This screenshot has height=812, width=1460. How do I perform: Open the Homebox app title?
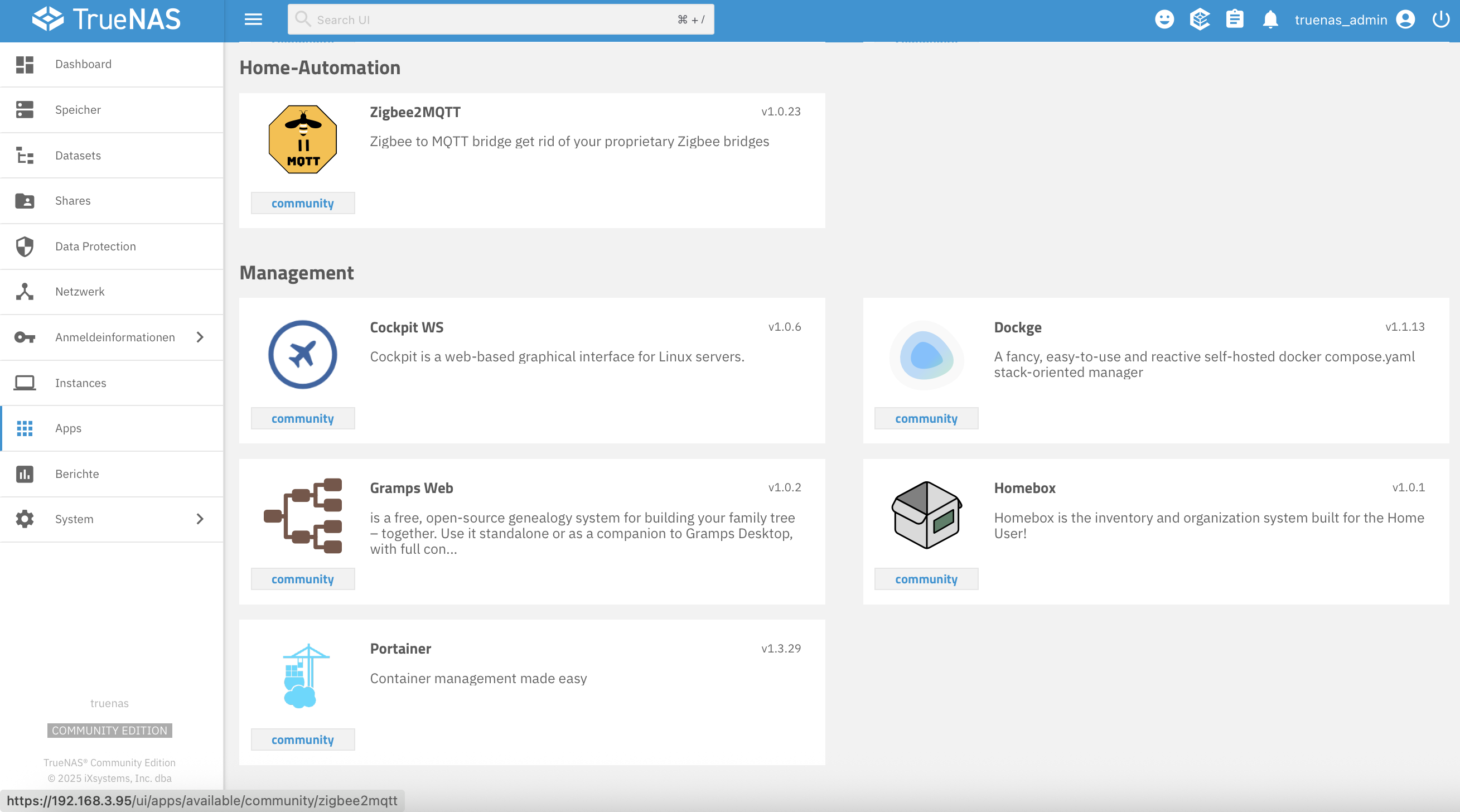tap(1024, 488)
